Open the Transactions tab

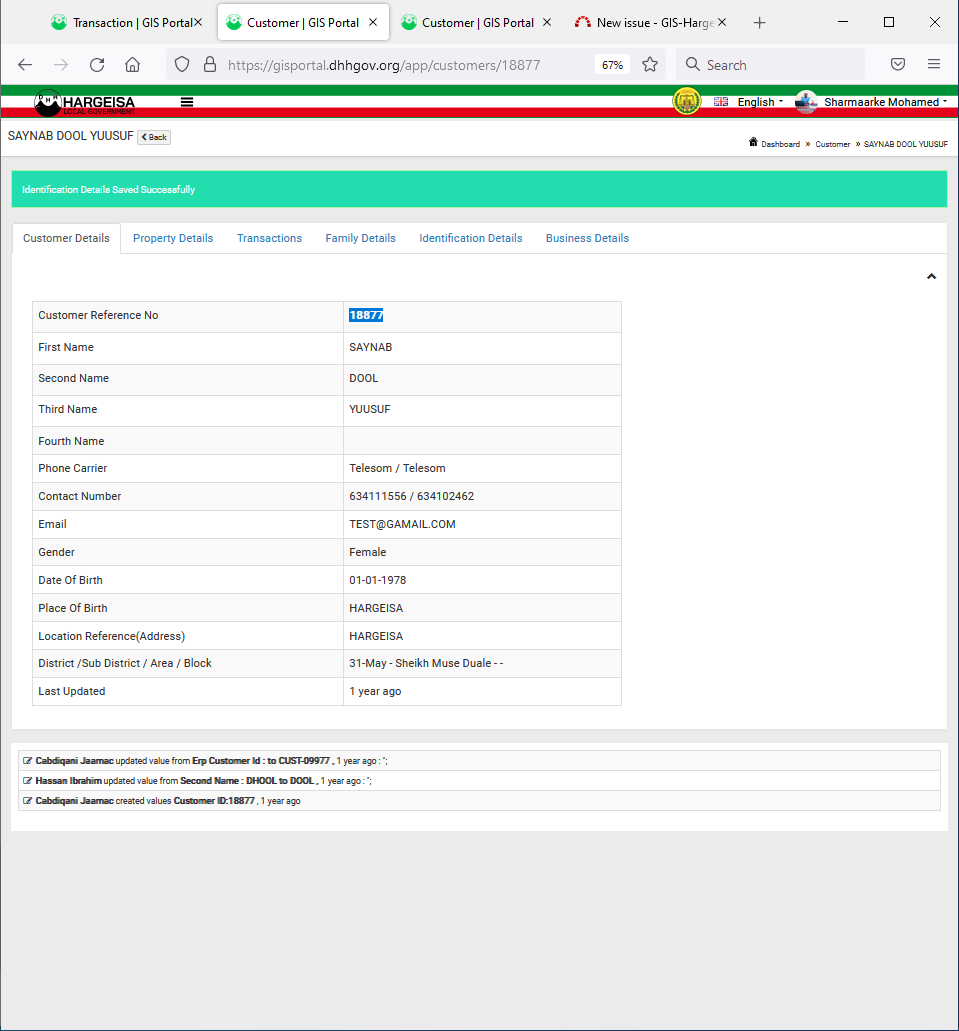pos(270,238)
